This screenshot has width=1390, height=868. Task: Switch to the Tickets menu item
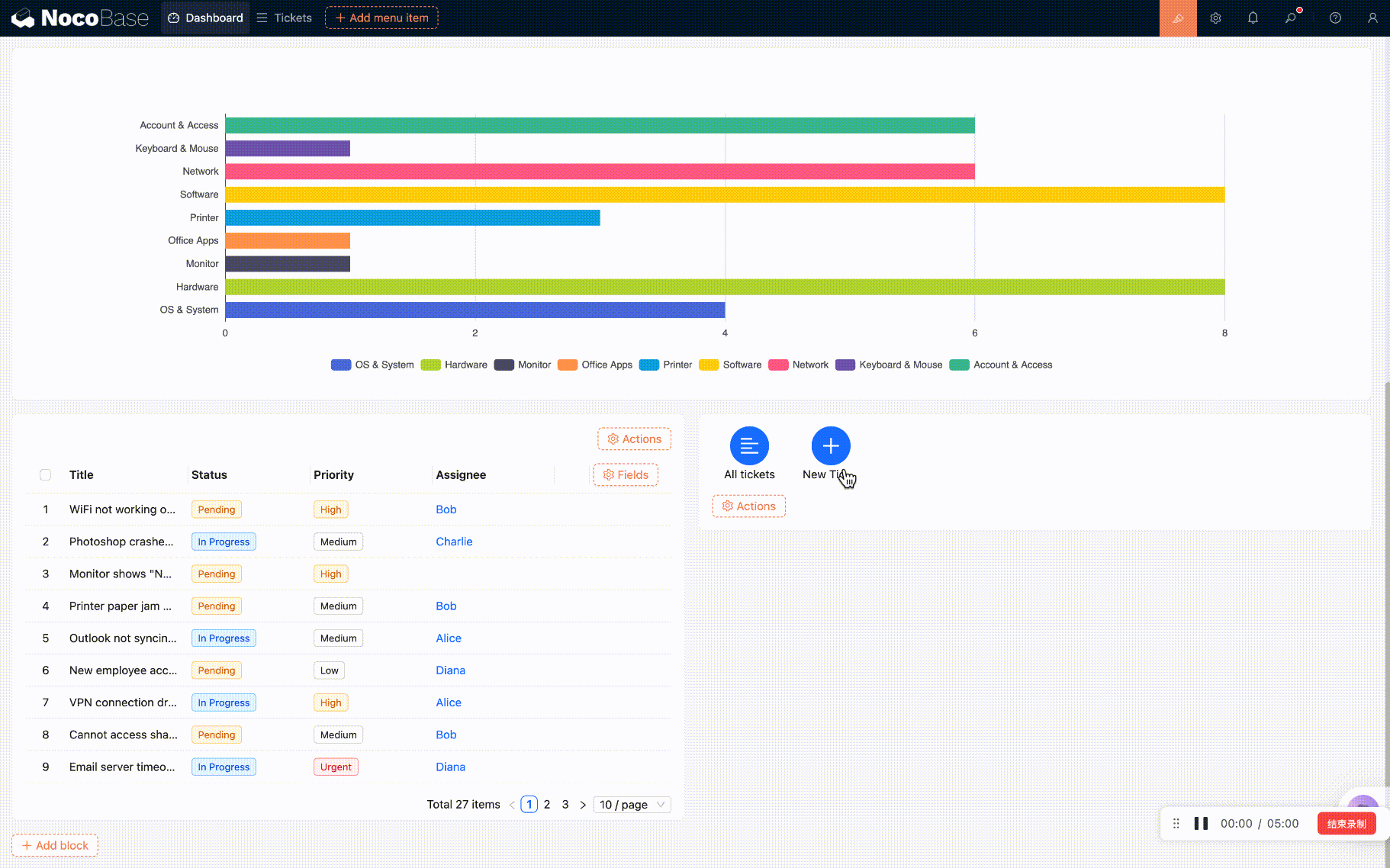(x=284, y=18)
